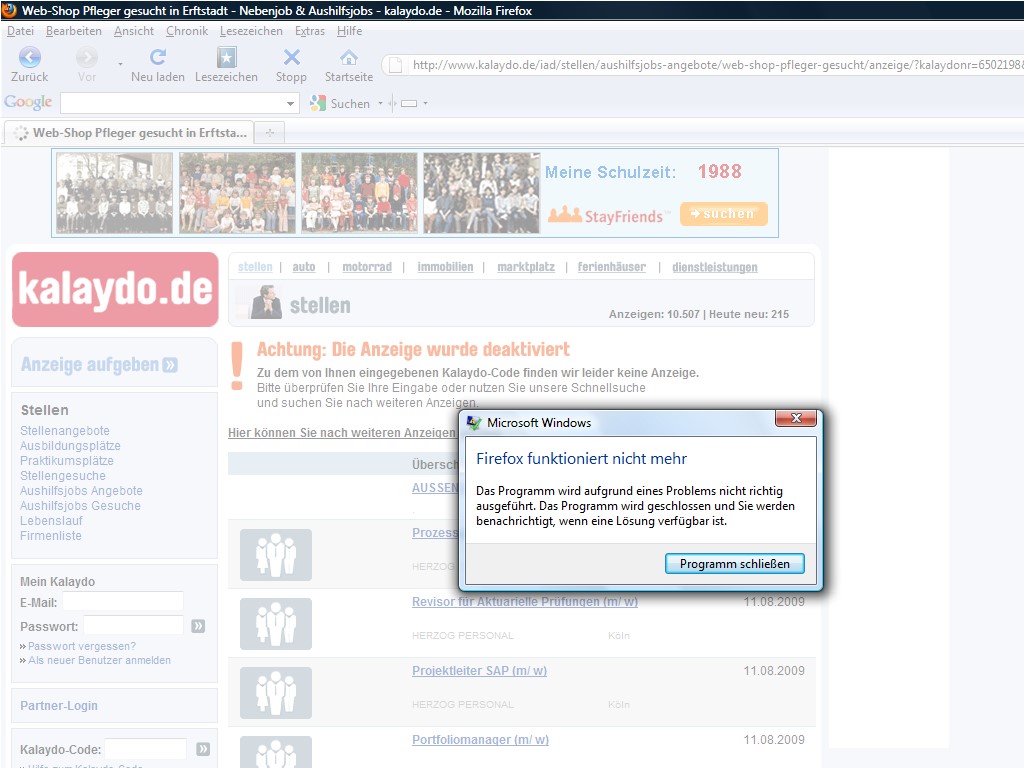Viewport: 1024px width, 768px height.
Task: Click Als neuer Benutzer anmelden
Action: pos(99,660)
